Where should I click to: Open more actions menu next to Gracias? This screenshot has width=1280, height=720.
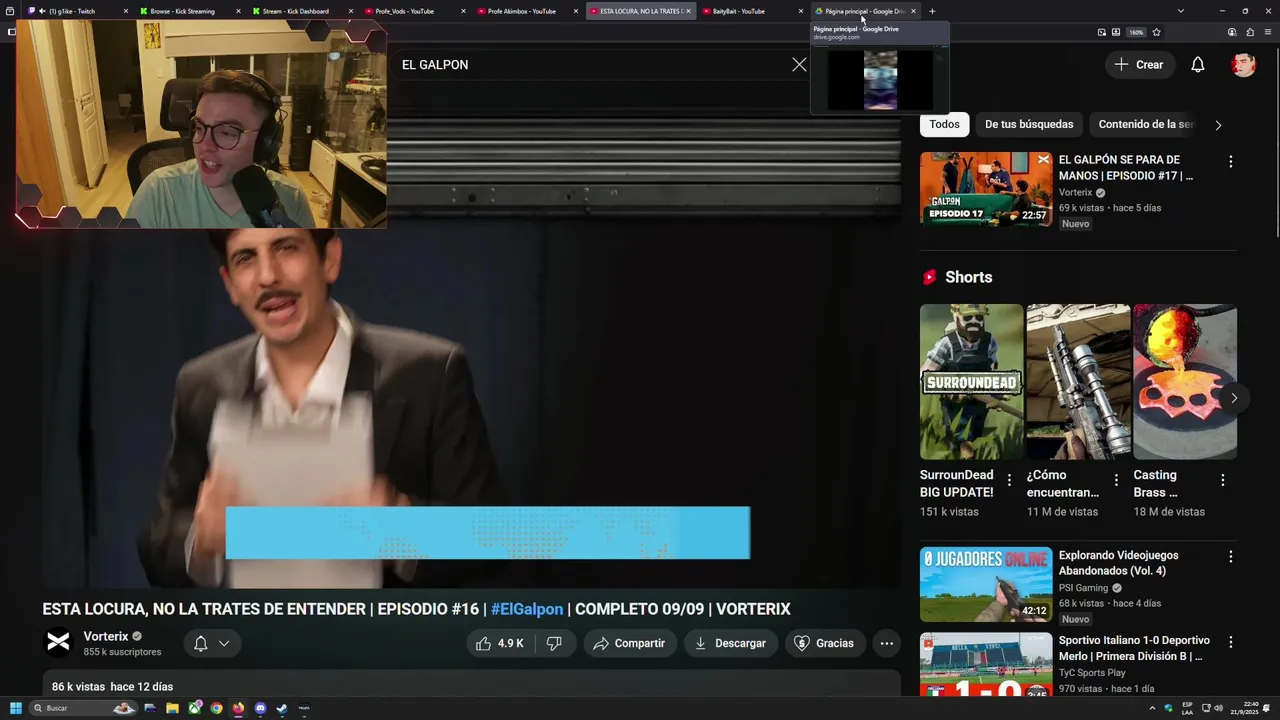[x=887, y=643]
